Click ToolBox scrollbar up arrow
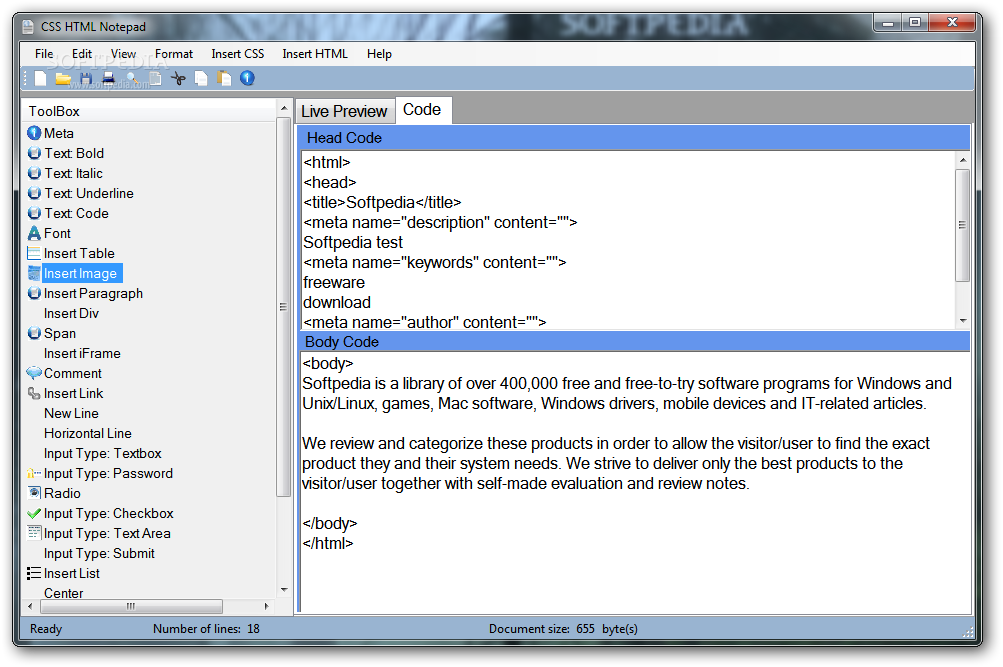Image resolution: width=1003 pixels, height=667 pixels. 284,108
